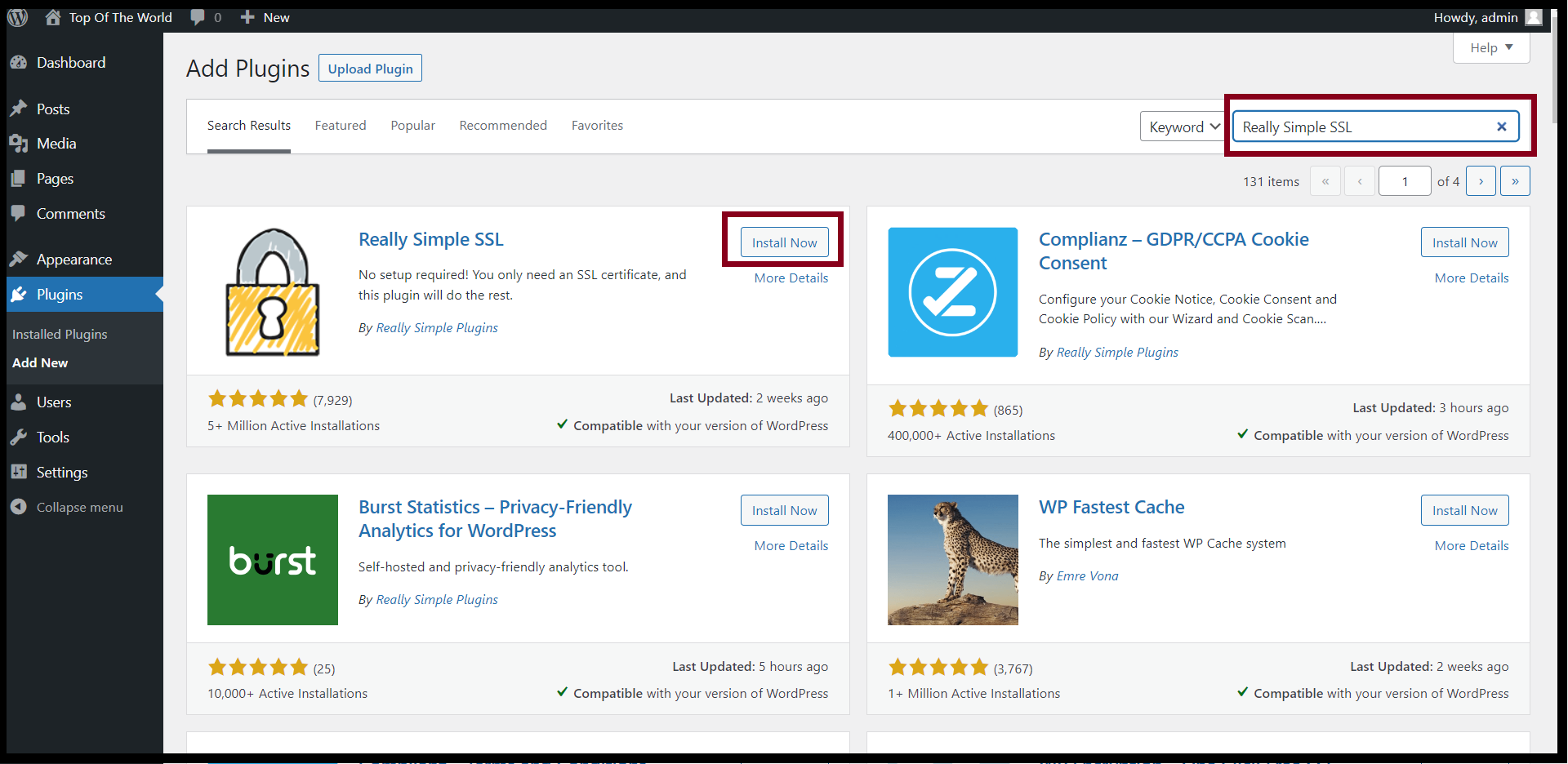Open More Details for WP Fastest Cache
The width and height of the screenshot is (1568, 764).
1472,546
